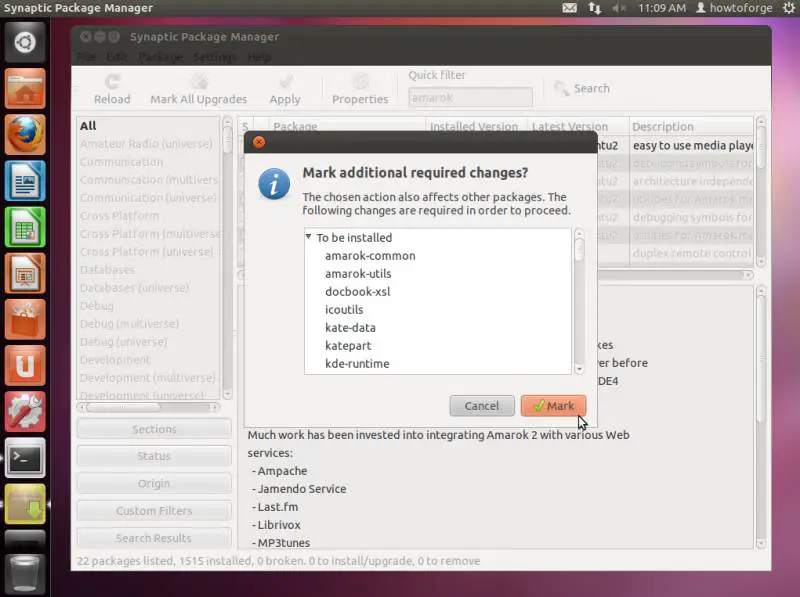
Task: Click the Description column header
Action: tap(691, 126)
